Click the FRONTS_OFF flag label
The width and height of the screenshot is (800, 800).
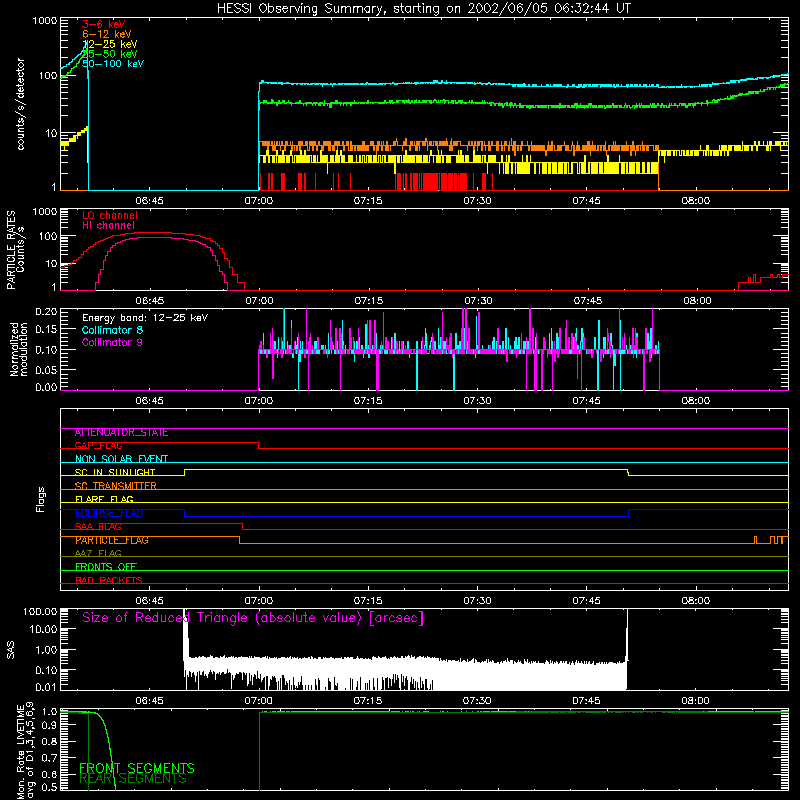point(106,567)
